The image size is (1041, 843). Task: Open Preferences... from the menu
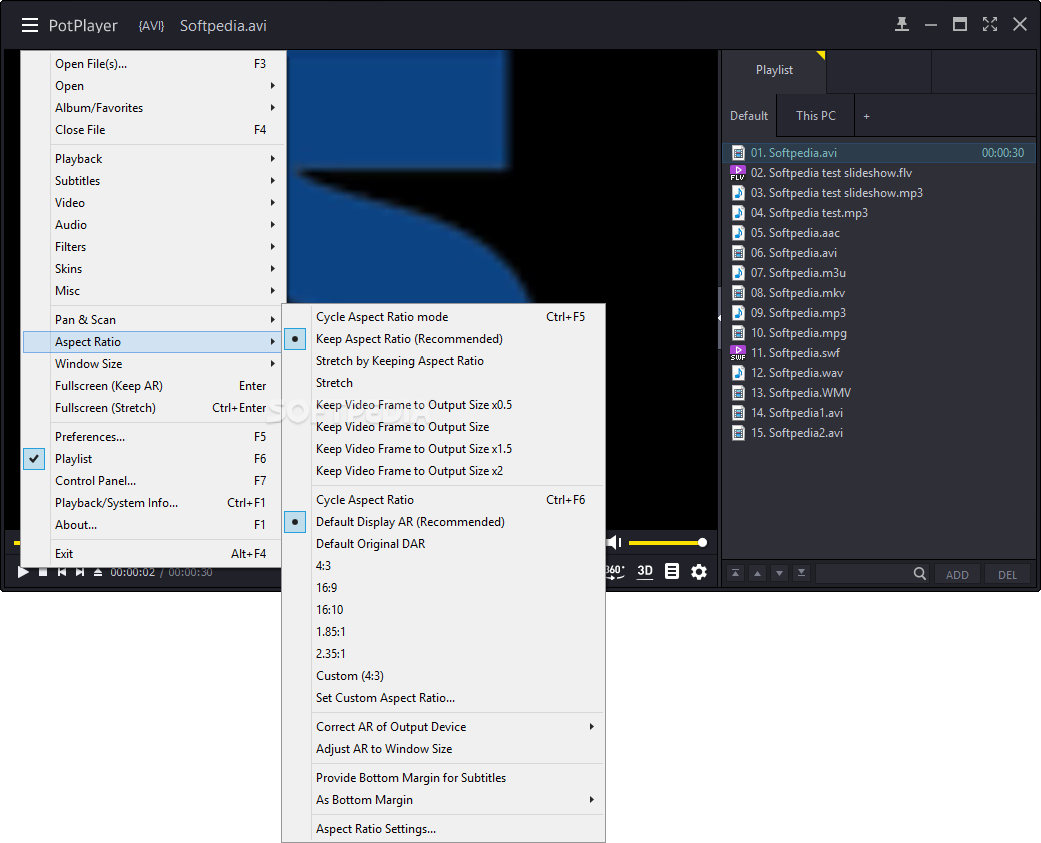pos(153,437)
